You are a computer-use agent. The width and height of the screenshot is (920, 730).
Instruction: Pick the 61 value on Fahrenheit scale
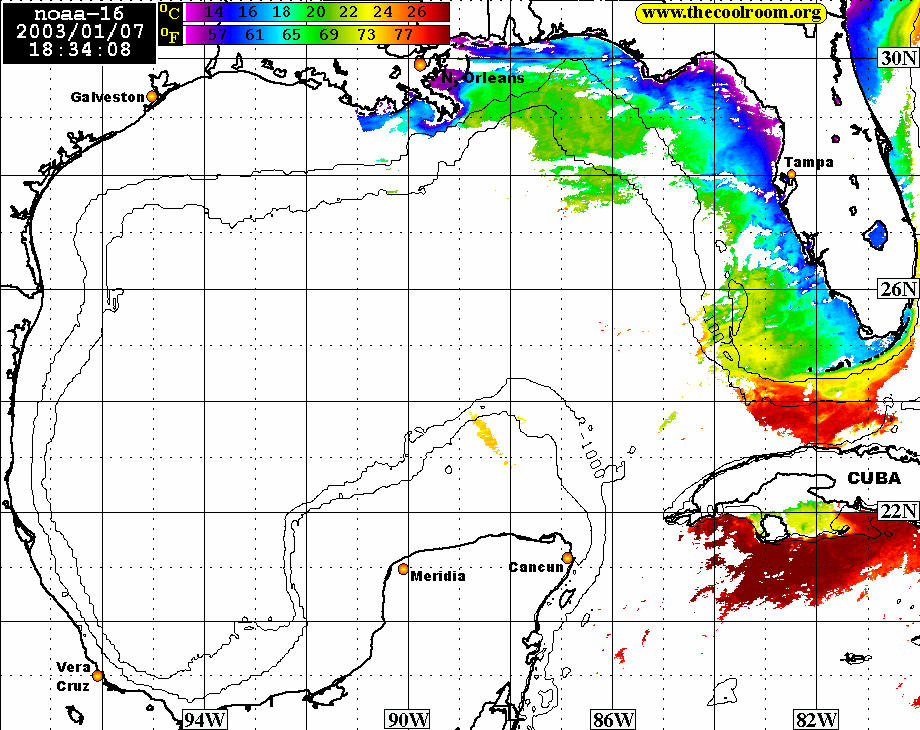tap(255, 35)
